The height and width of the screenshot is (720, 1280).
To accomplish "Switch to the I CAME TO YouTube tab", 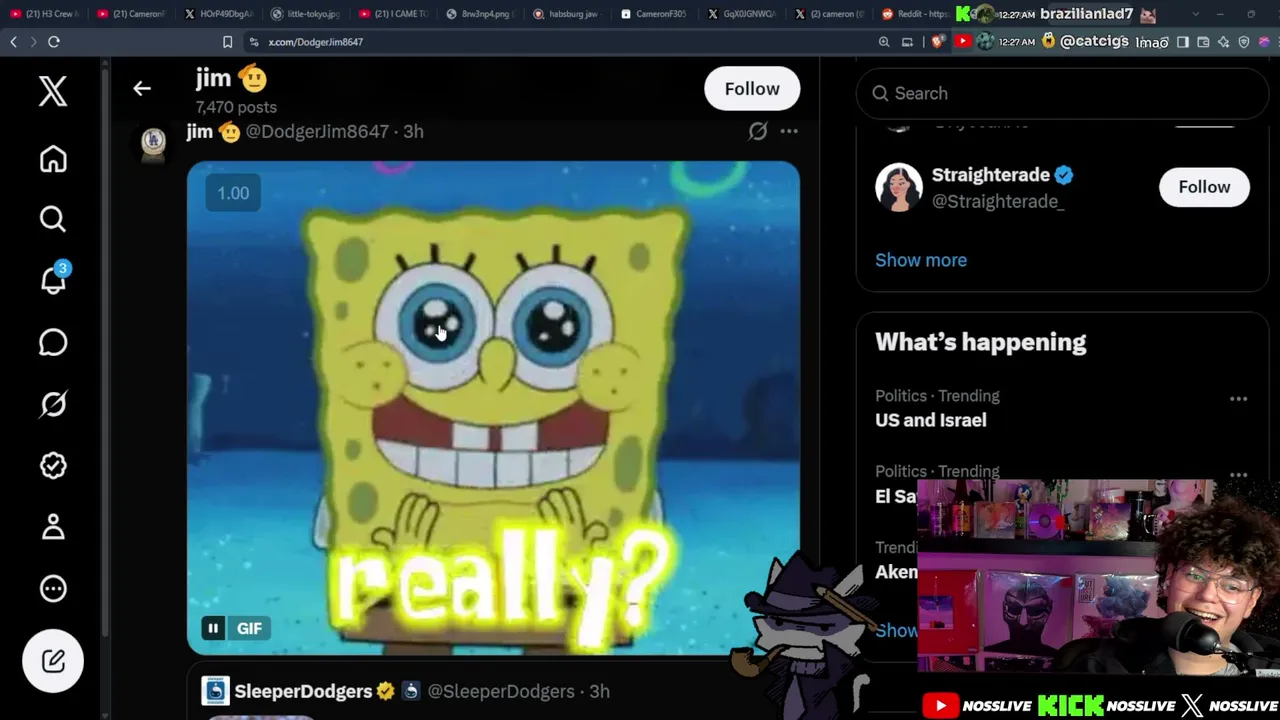I will pos(393,14).
